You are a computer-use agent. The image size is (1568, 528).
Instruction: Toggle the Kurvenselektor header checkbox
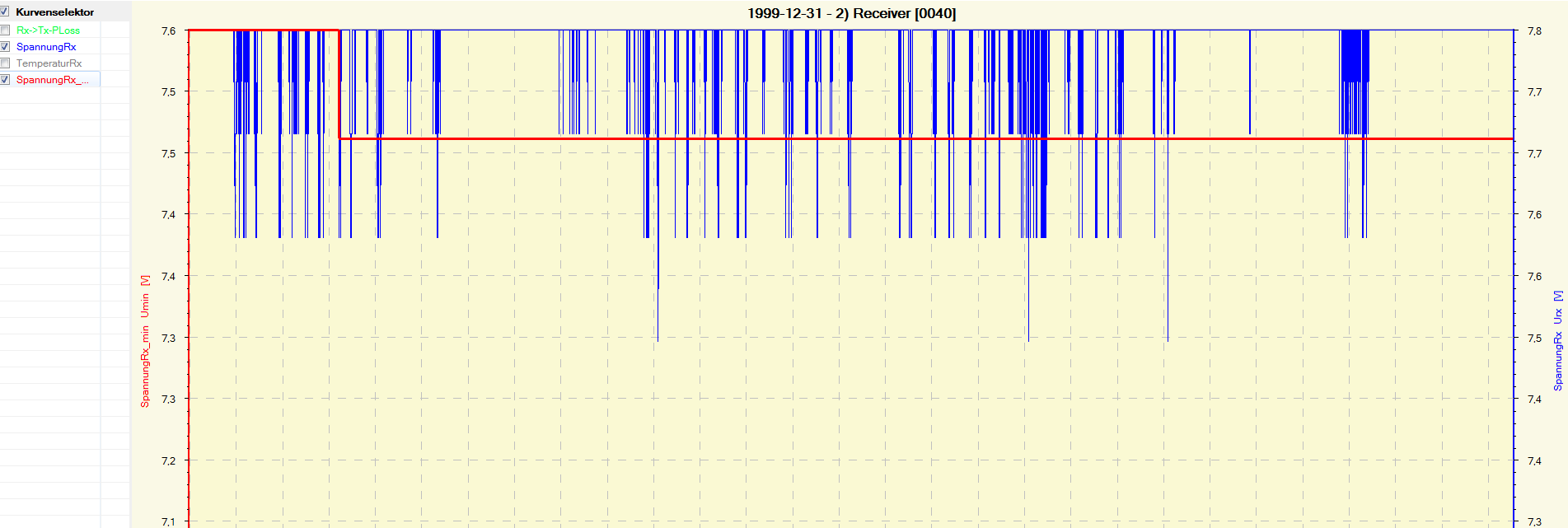[5, 12]
